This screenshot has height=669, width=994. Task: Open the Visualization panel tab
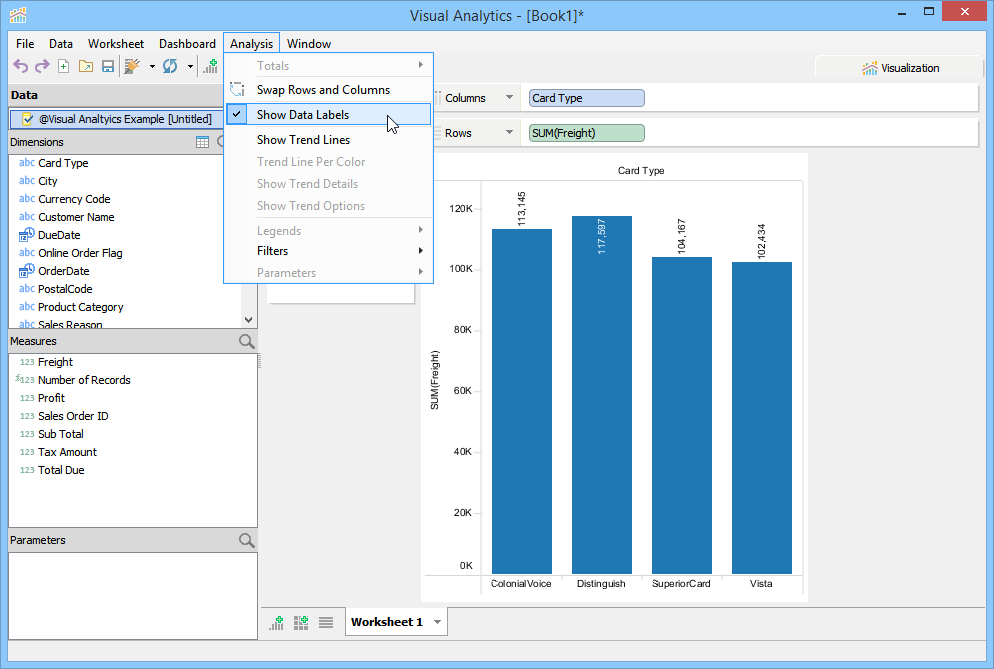900,68
